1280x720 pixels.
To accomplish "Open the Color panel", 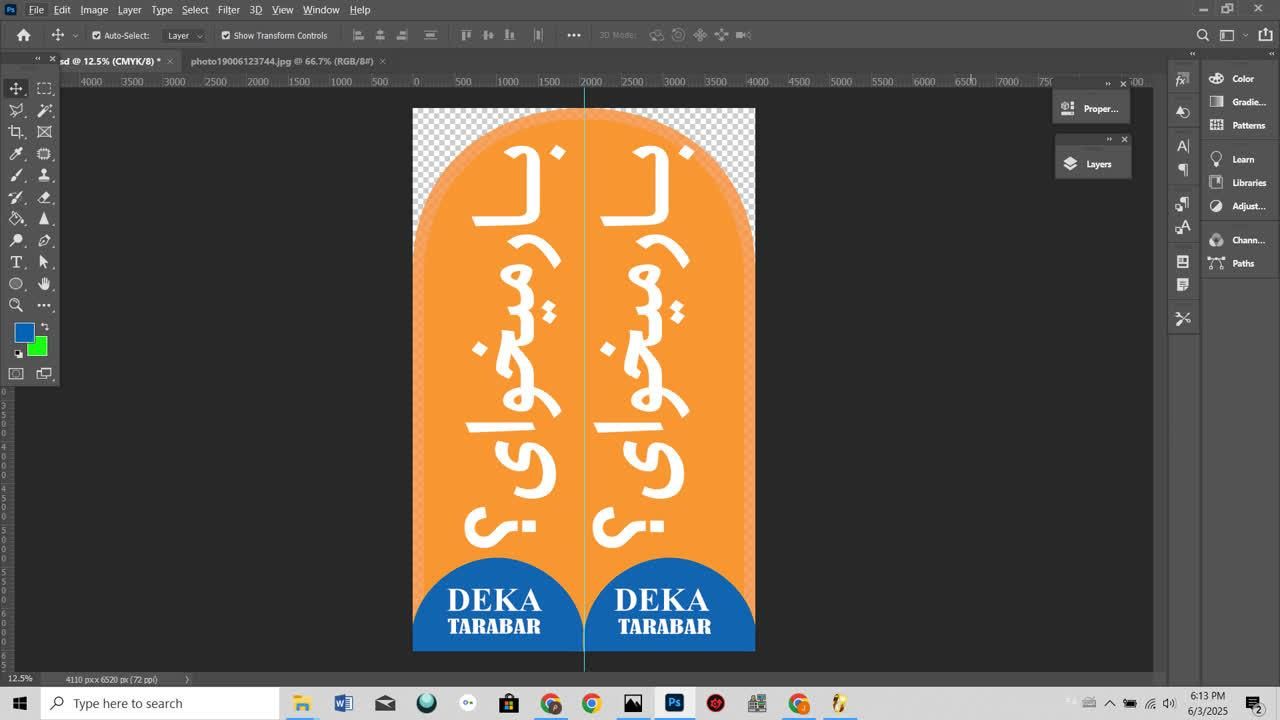I will [1240, 79].
